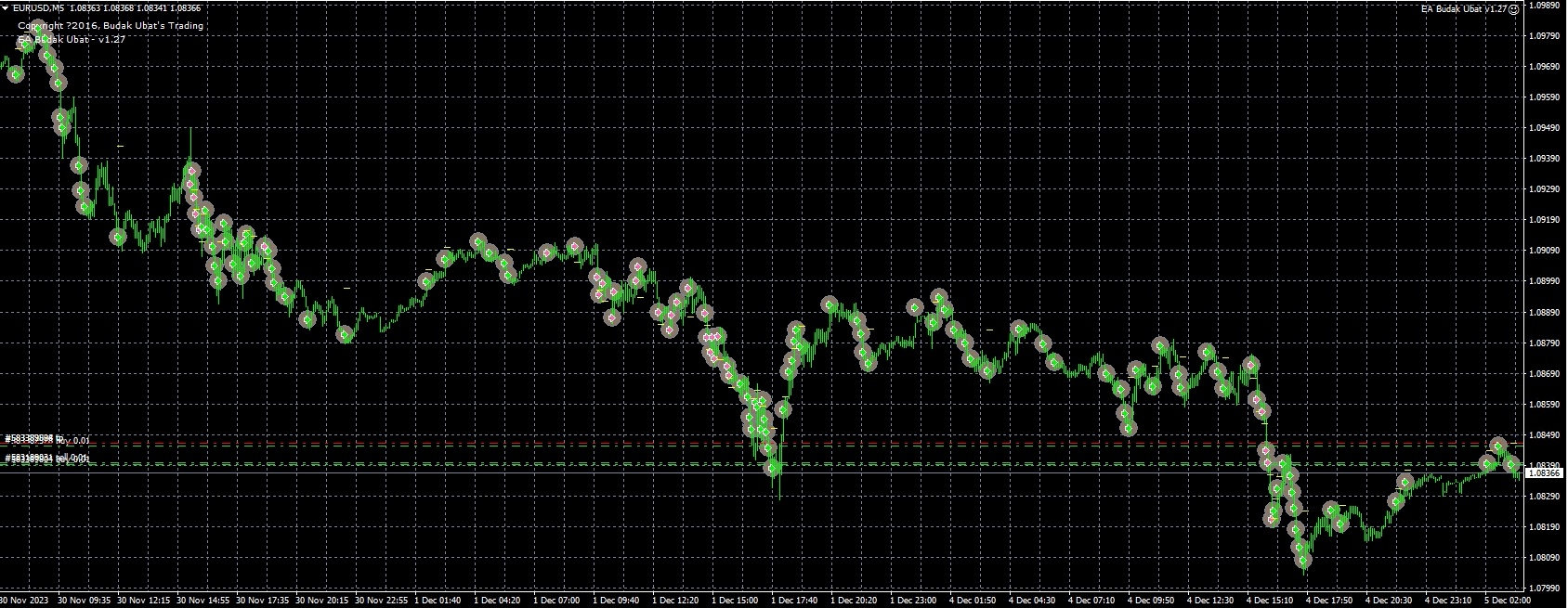Click the EA smiley face status icon
The image size is (1568, 608).
(x=1514, y=8)
